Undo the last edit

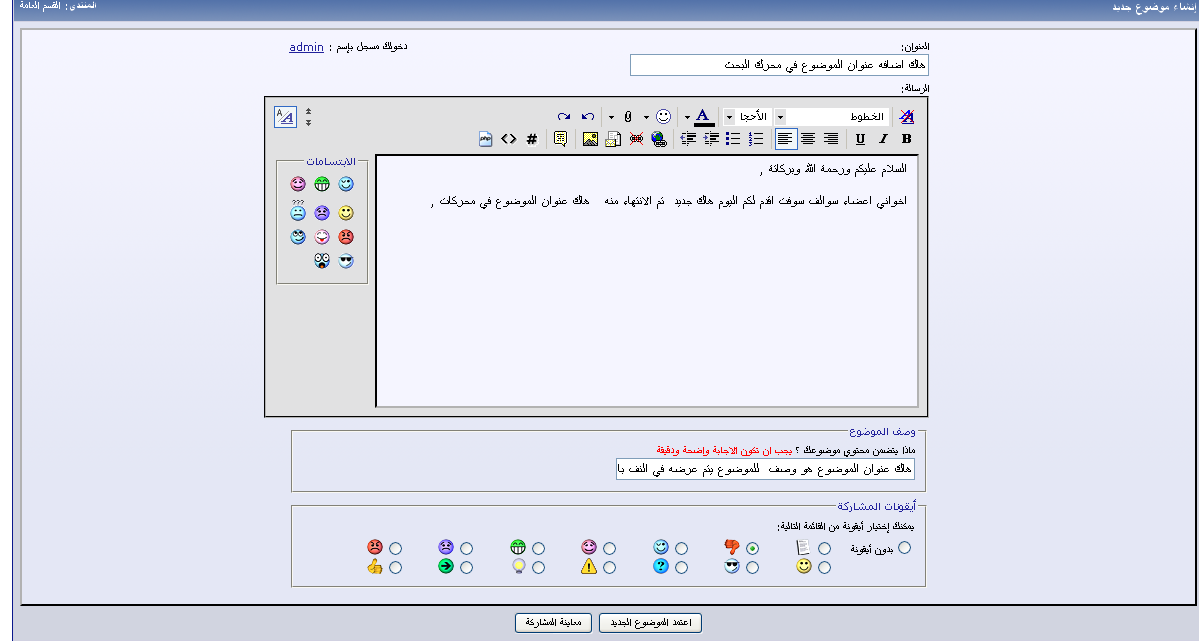(588, 117)
